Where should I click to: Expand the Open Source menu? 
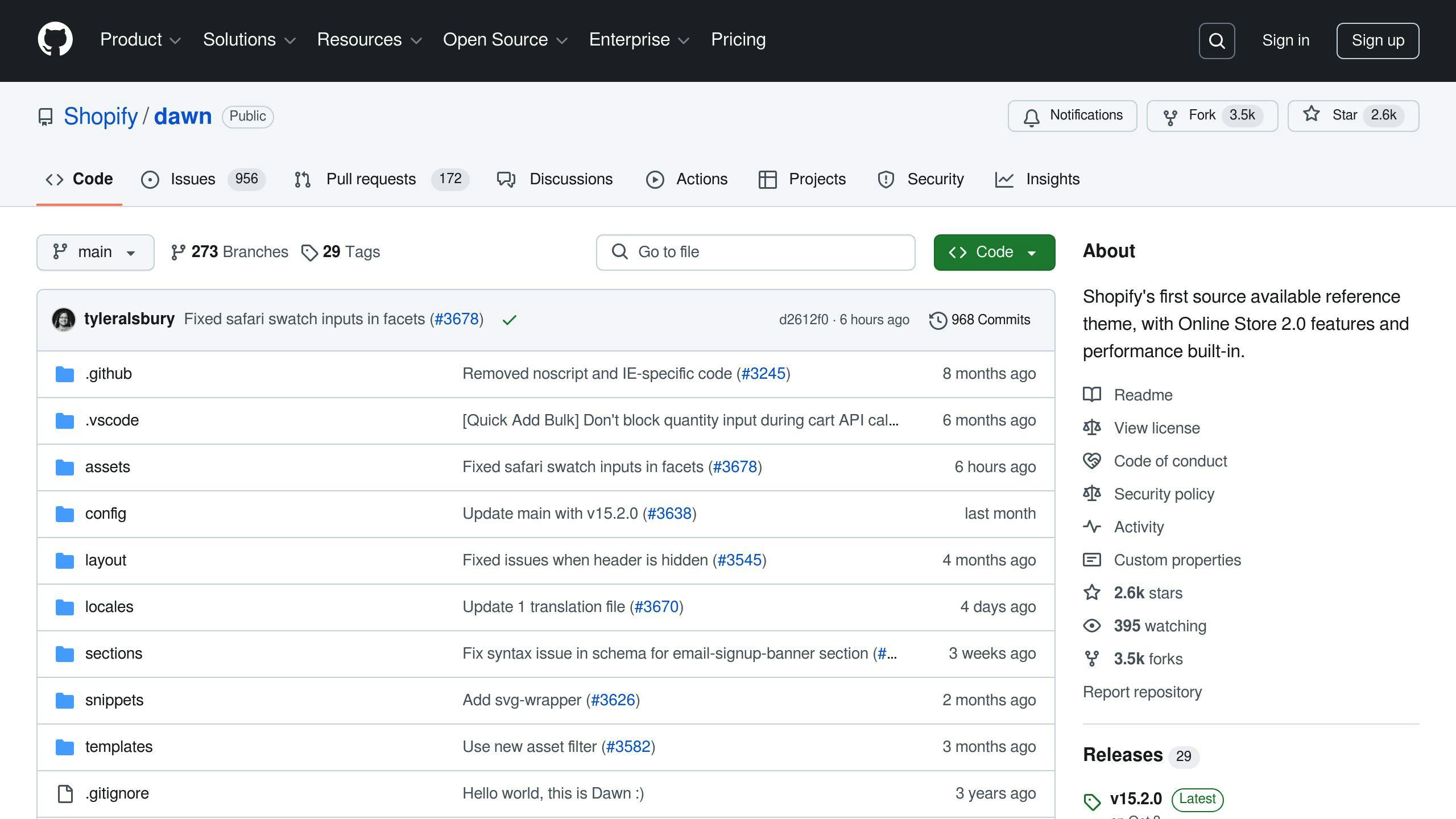coord(505,40)
